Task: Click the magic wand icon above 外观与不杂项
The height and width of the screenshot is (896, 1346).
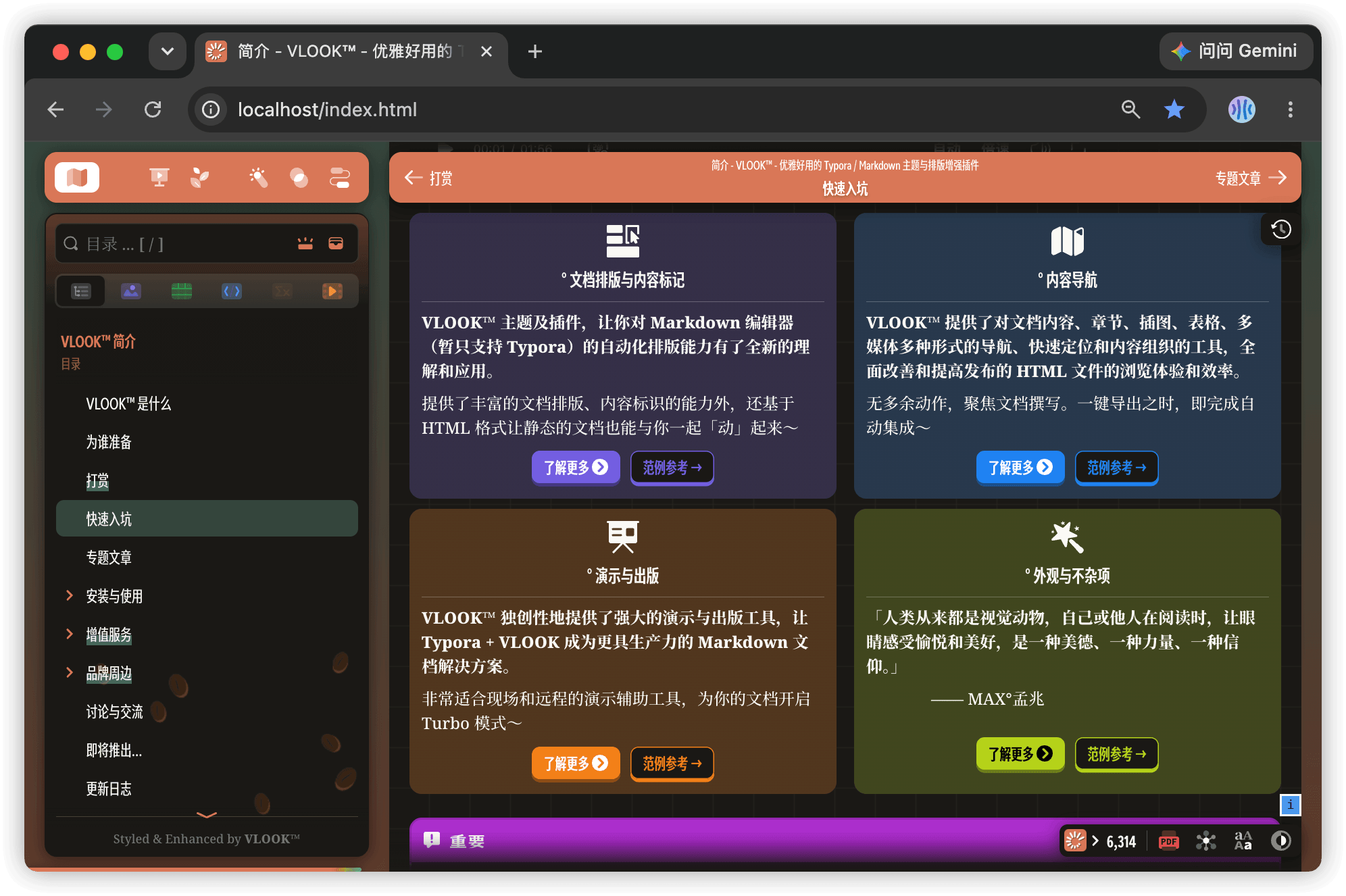Action: (1068, 537)
